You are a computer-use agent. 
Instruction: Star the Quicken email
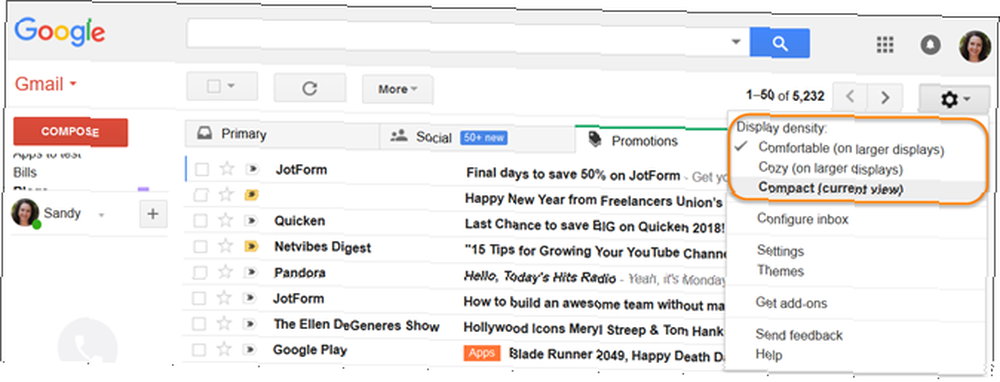click(225, 221)
